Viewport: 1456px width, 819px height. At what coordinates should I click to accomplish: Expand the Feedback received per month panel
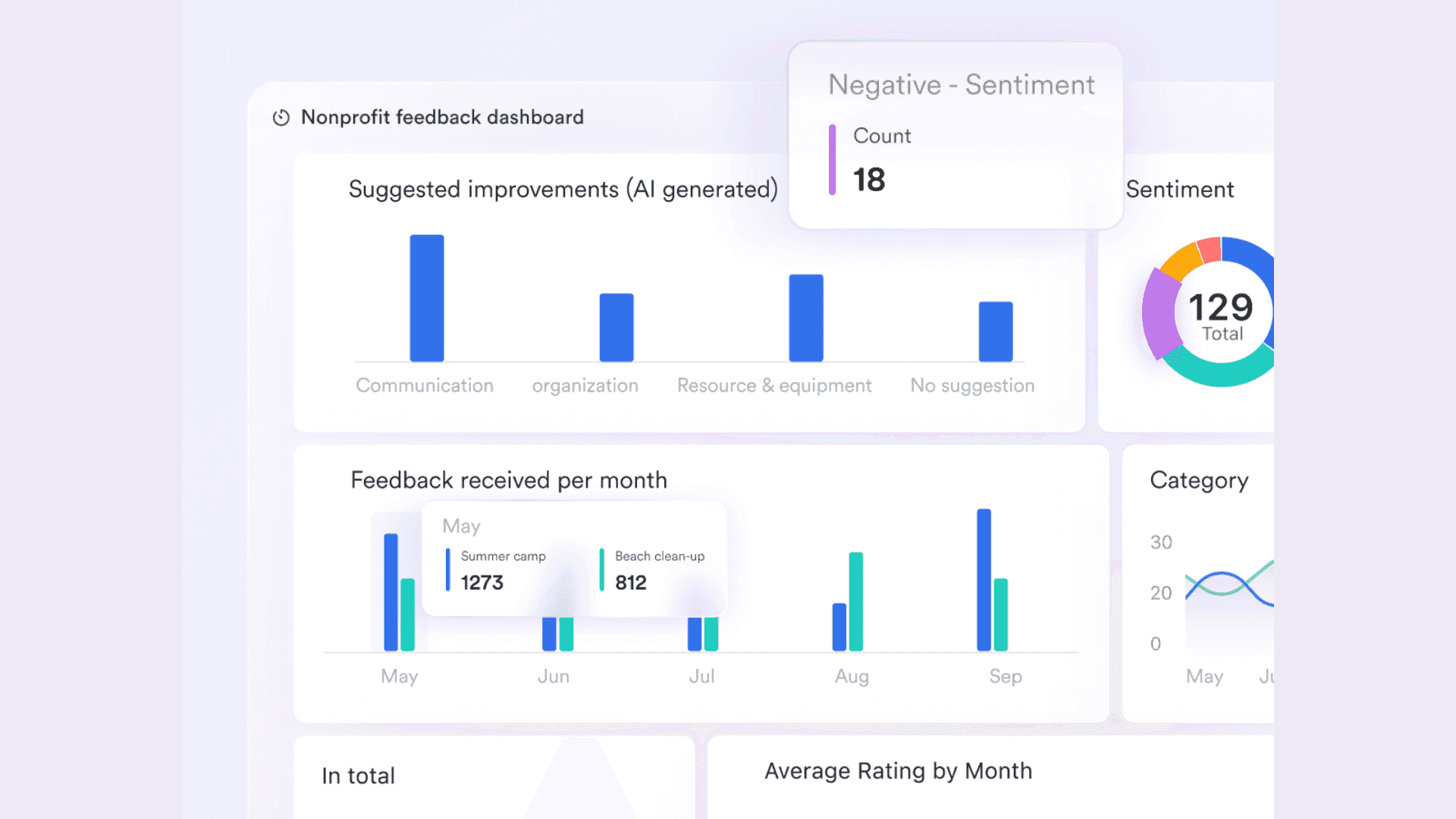(509, 479)
